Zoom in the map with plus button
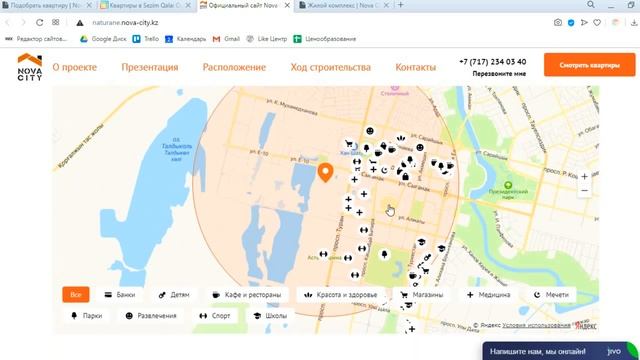 tap(584, 177)
